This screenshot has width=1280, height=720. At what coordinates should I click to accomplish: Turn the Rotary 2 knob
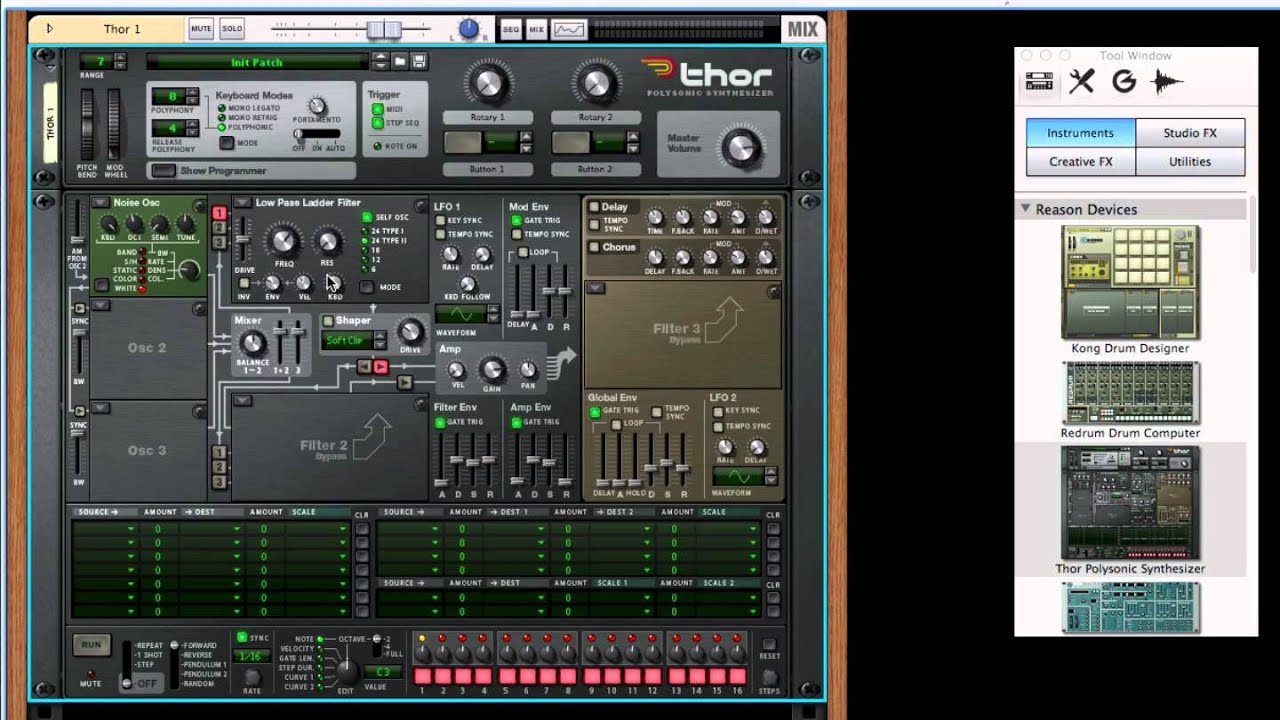click(595, 84)
